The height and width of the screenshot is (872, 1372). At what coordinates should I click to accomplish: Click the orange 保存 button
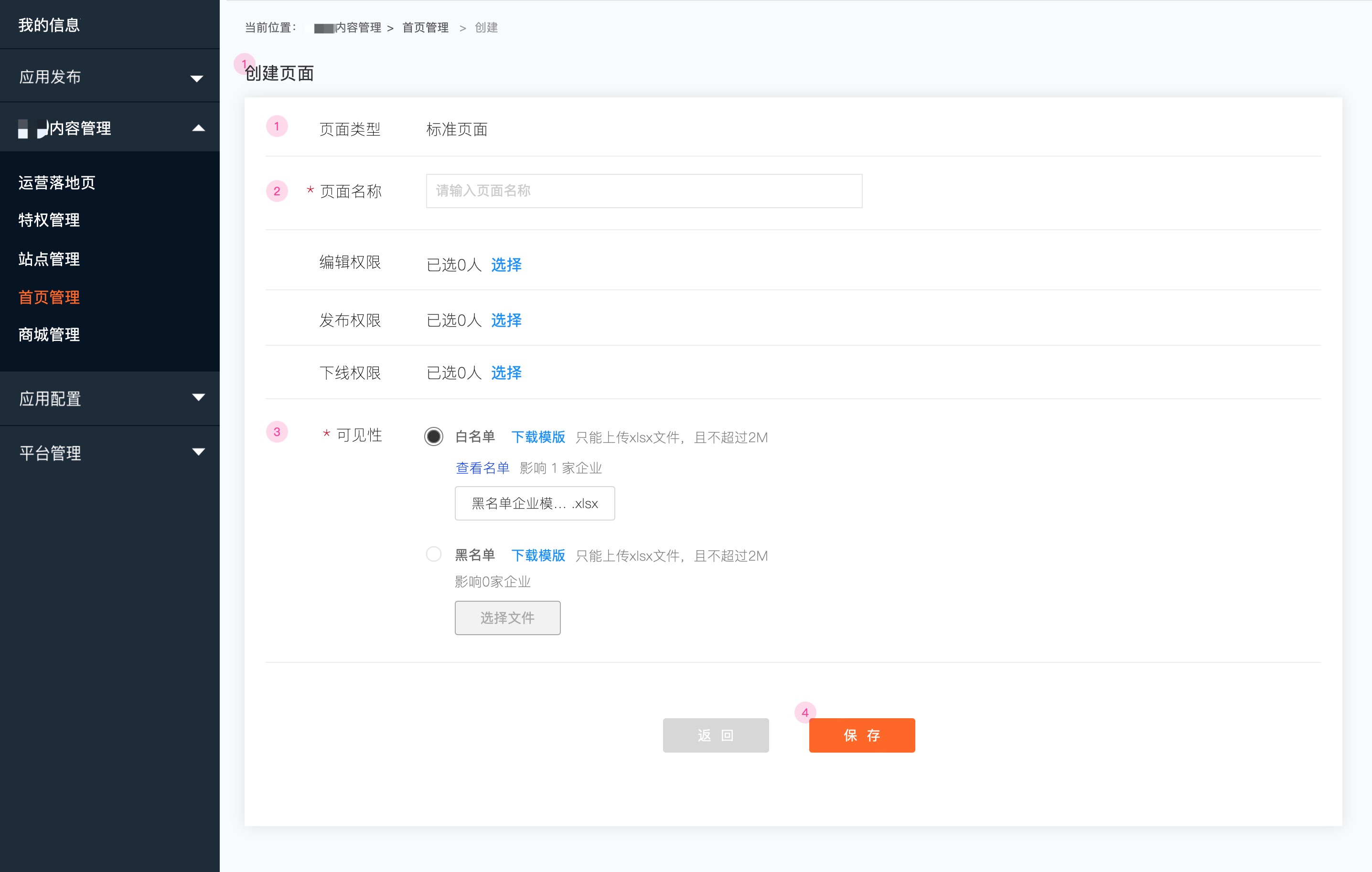point(861,735)
